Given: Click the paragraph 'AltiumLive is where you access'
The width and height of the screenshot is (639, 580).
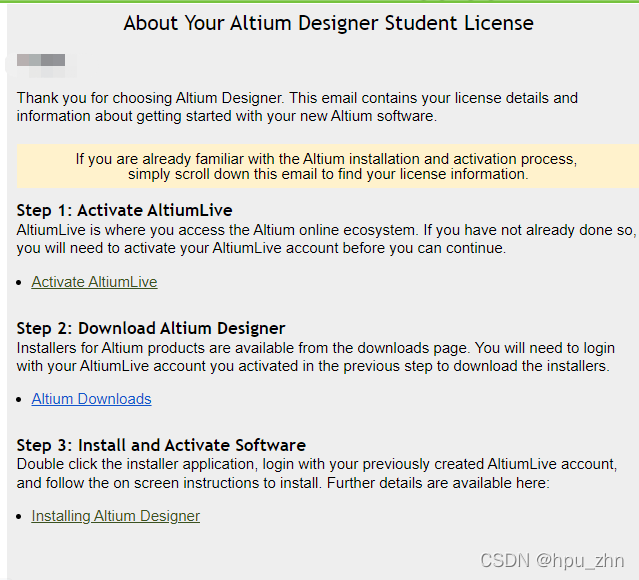Looking at the screenshot, I should (x=326, y=239).
